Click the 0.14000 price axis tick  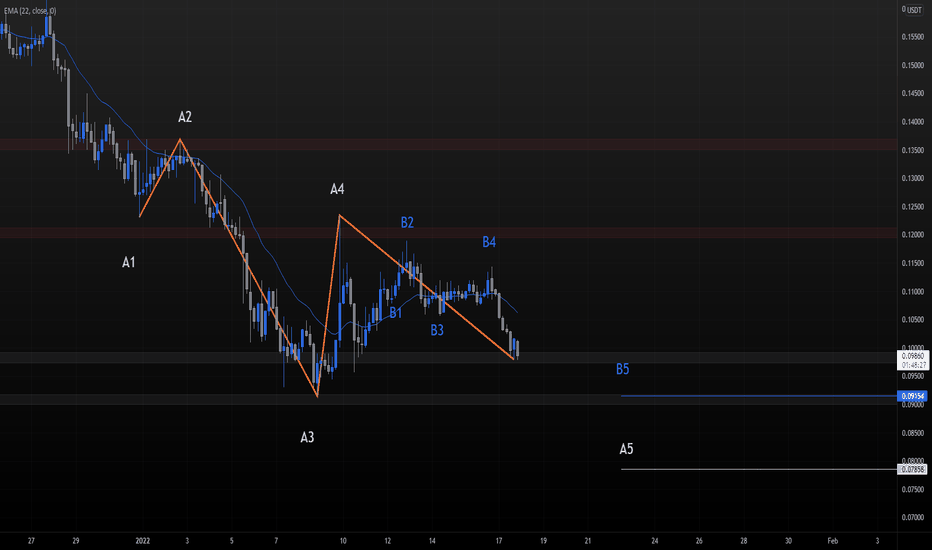913,122
